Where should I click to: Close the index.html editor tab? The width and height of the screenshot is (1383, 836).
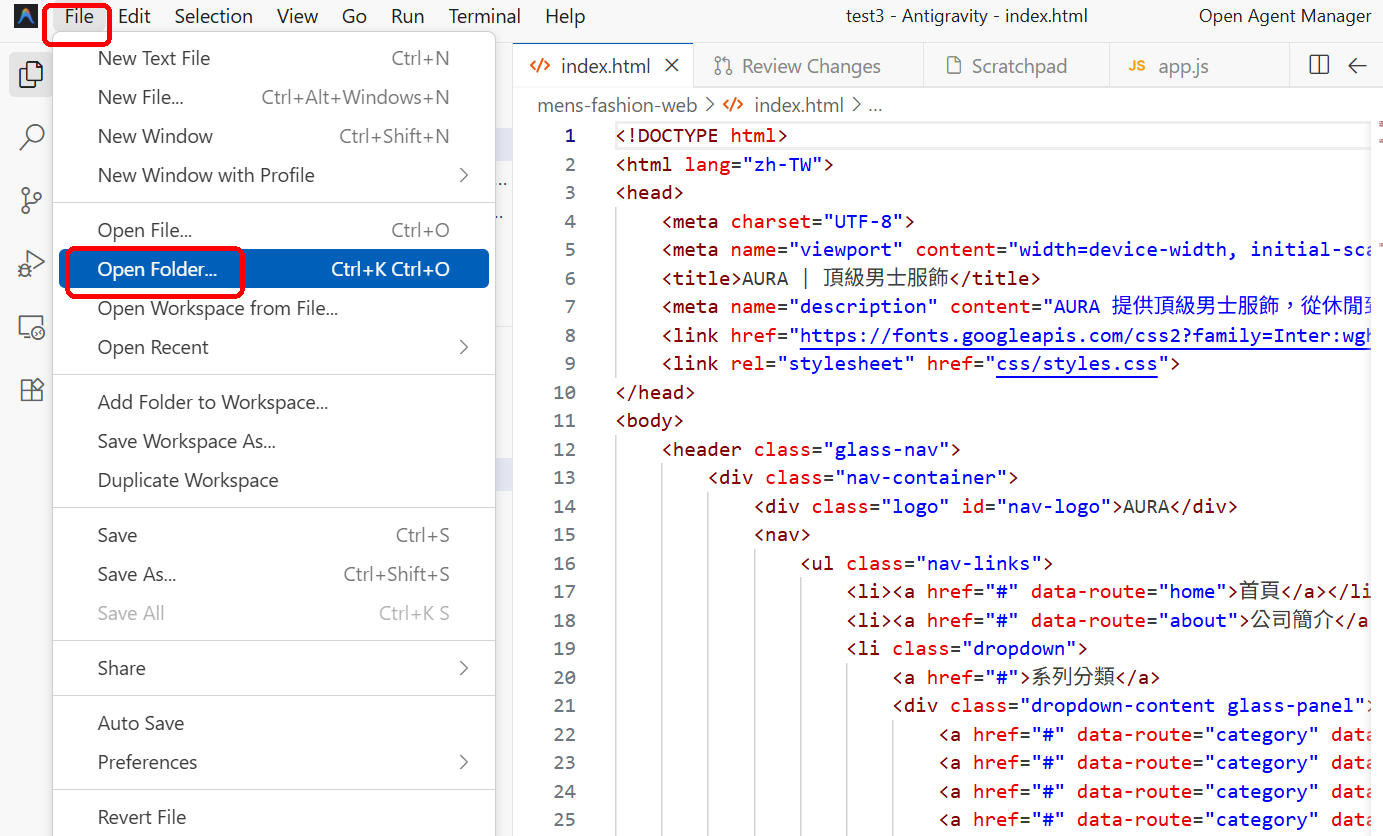(x=672, y=66)
